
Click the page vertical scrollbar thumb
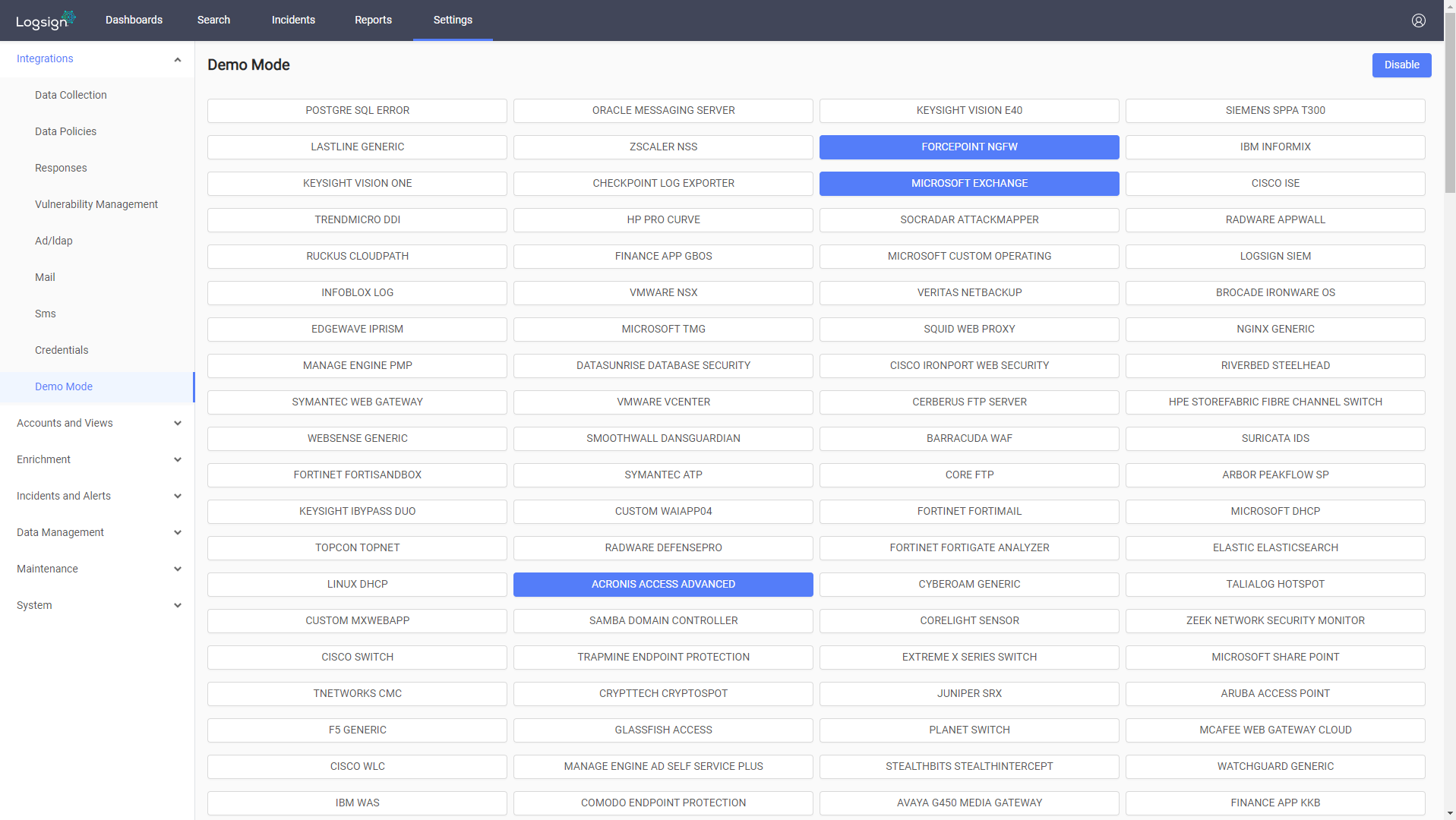[1450, 102]
